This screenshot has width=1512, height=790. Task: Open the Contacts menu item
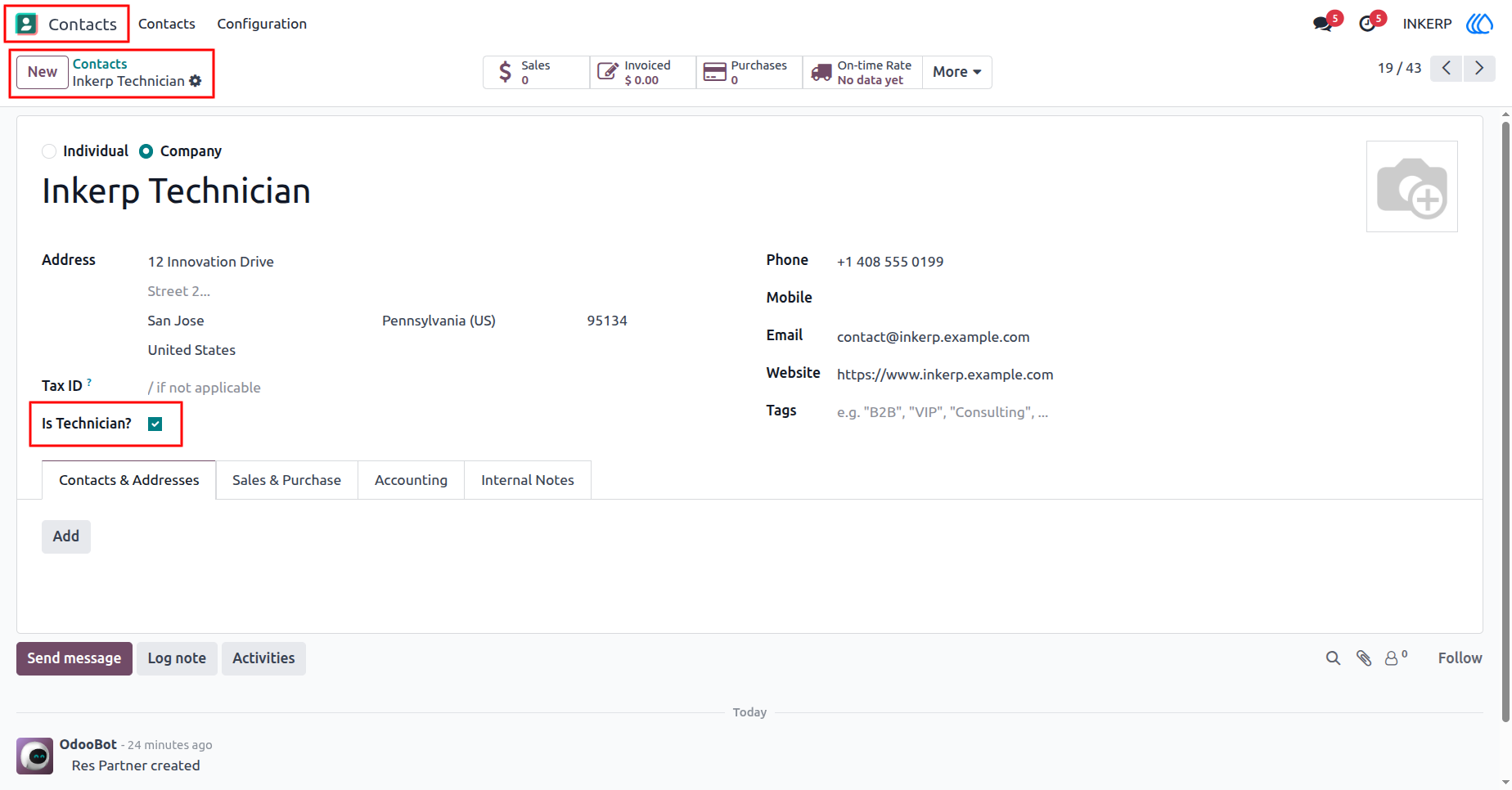167,24
